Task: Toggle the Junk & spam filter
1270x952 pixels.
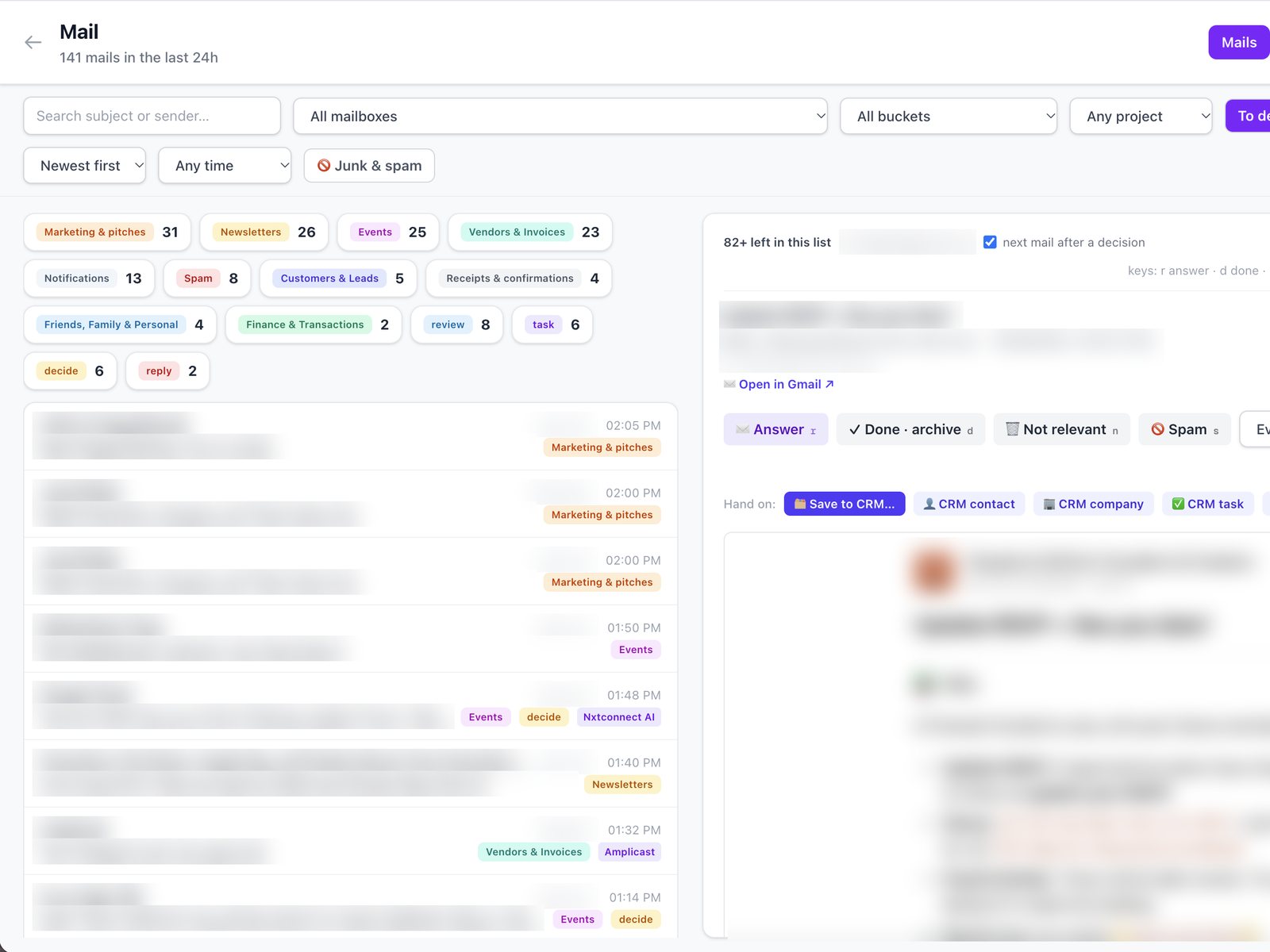Action: tap(369, 166)
